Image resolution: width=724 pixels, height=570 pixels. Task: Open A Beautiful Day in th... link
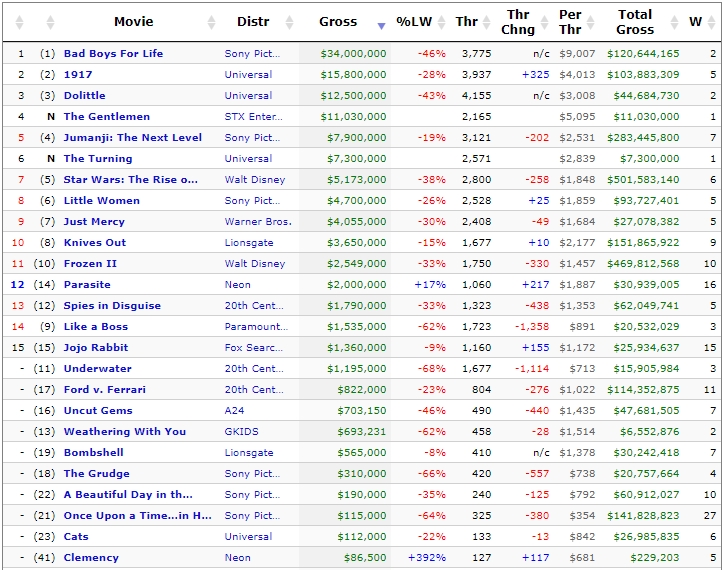click(128, 495)
